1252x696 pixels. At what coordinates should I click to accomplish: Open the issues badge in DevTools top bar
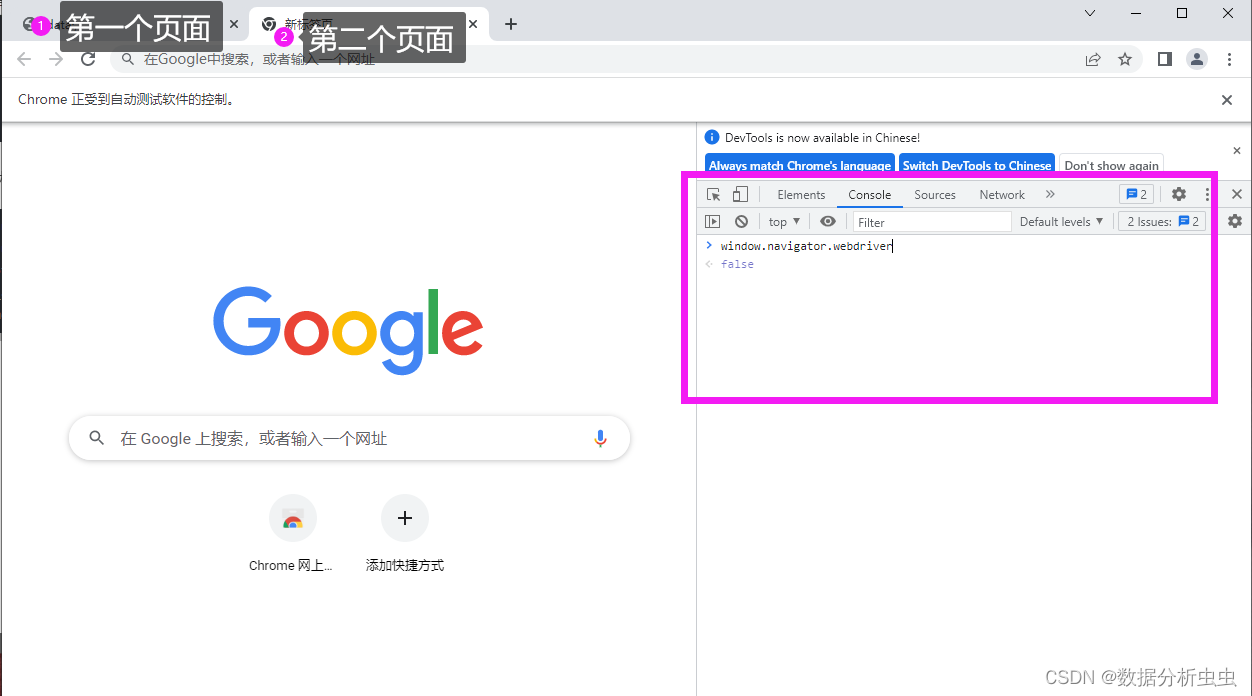(x=1136, y=194)
